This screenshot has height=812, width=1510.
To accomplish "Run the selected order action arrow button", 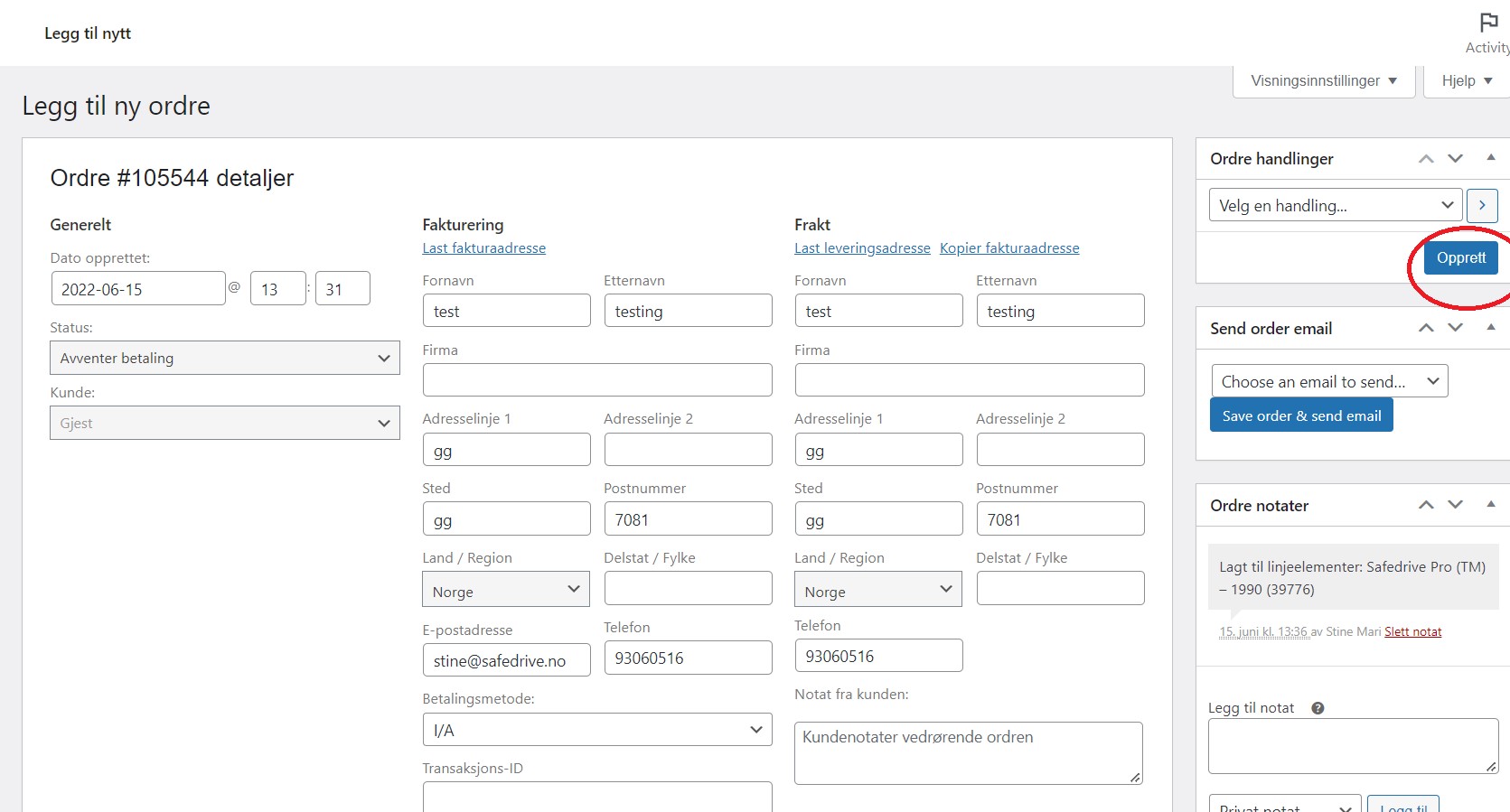I will pyautogui.click(x=1481, y=205).
